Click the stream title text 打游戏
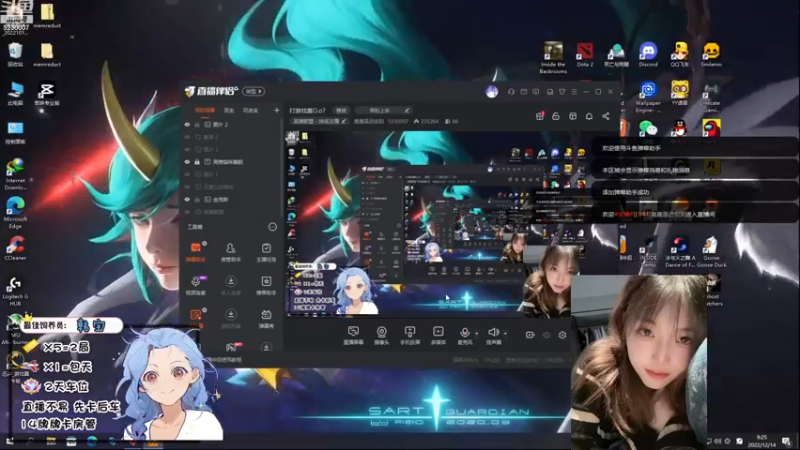 307,110
